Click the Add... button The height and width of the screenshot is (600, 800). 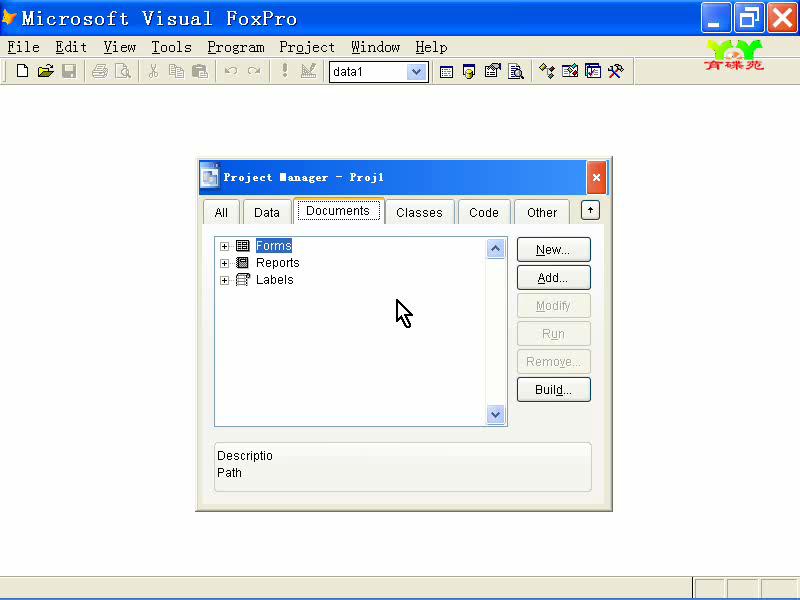coord(554,278)
